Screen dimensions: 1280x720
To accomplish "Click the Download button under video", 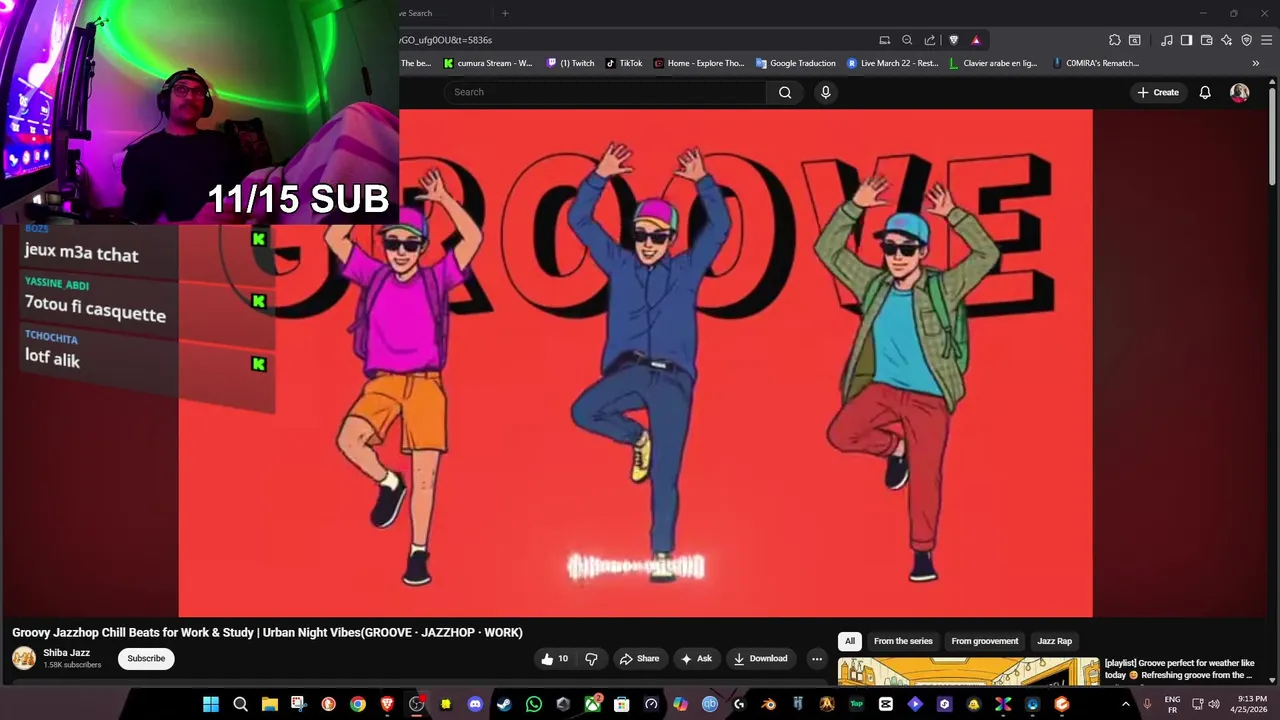I will point(760,658).
